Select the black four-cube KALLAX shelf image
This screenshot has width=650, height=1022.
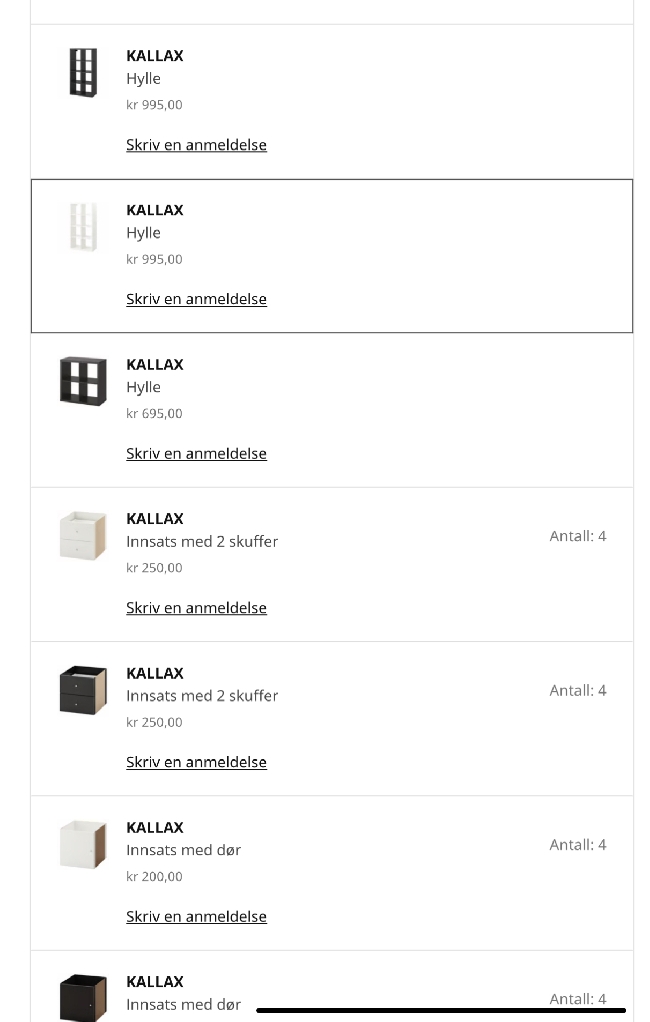pyautogui.click(x=83, y=381)
